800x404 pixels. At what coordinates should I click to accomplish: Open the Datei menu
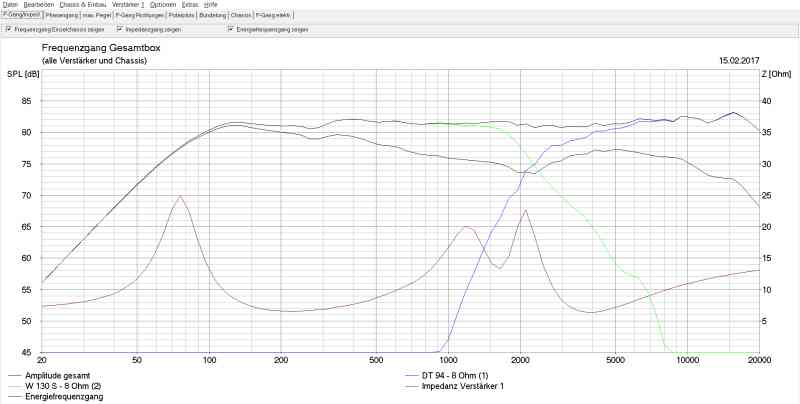[10, 4]
